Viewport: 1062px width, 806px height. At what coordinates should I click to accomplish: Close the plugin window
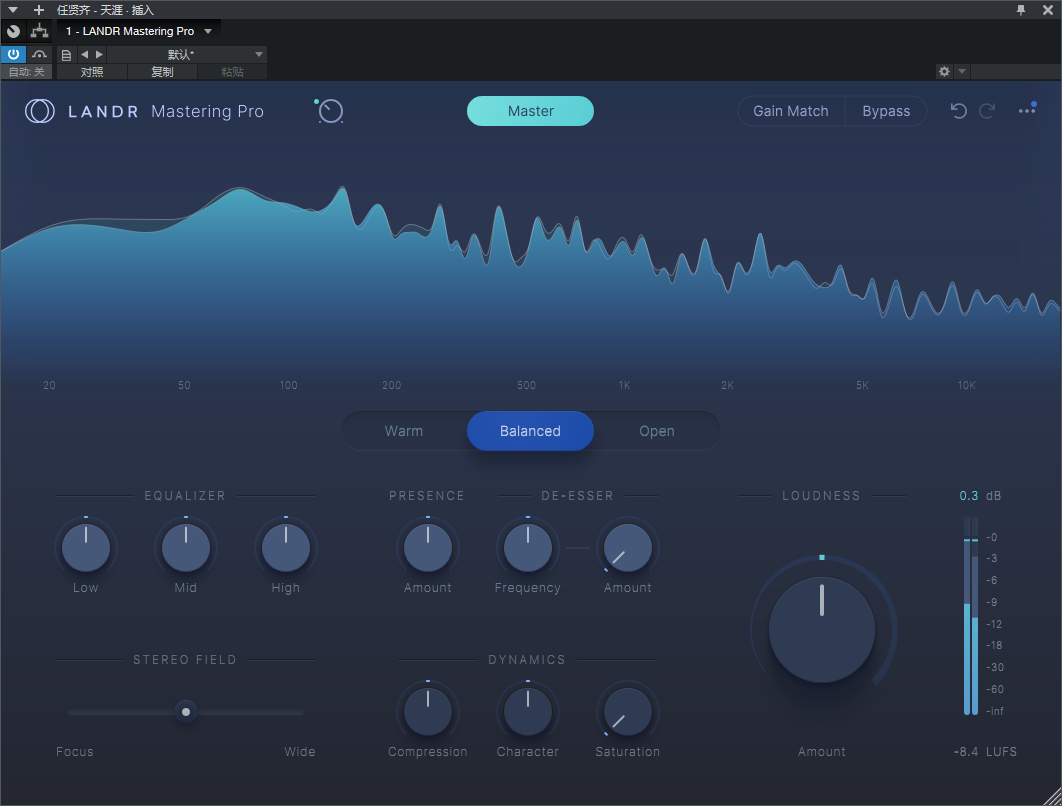(1047, 10)
